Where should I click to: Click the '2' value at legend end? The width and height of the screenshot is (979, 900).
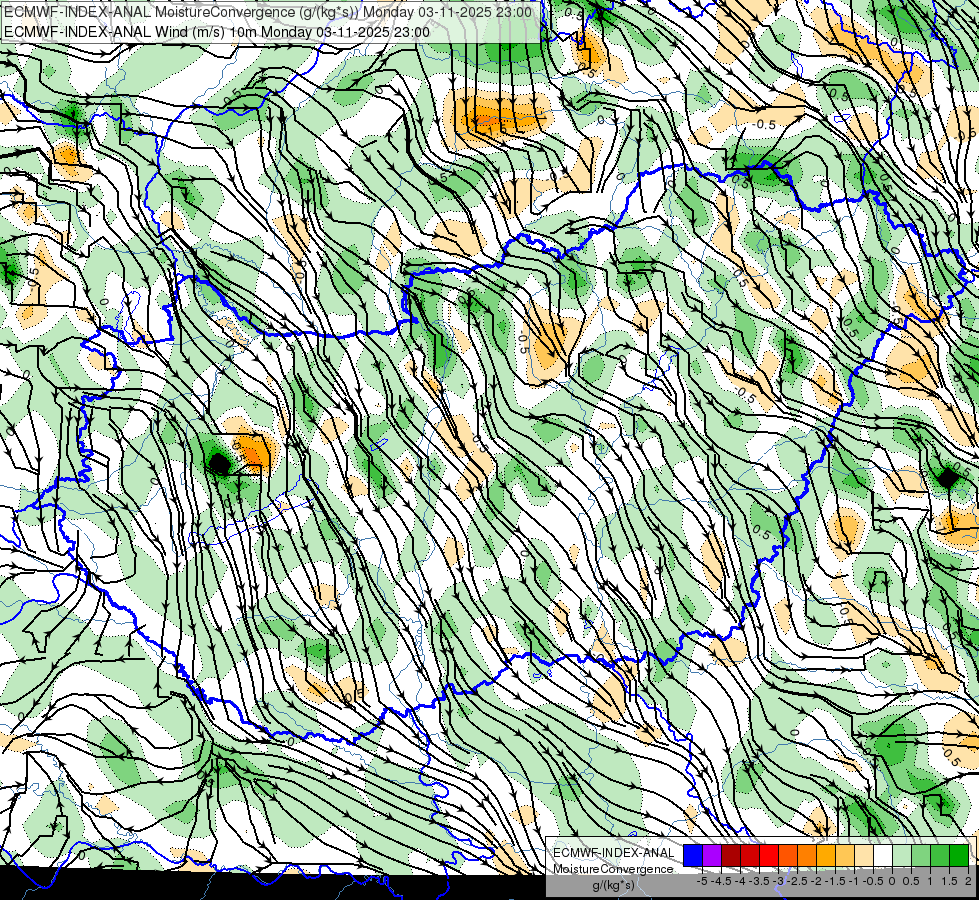968,881
